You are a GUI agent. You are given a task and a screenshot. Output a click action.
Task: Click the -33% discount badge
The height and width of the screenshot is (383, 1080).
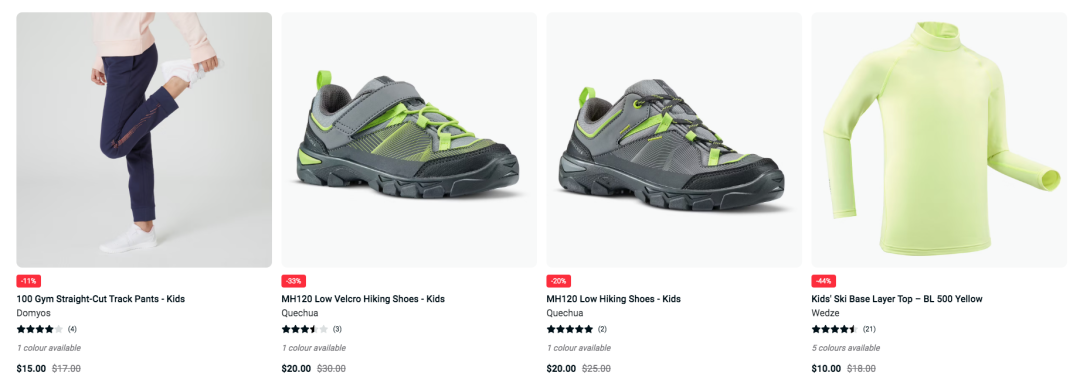tap(294, 281)
